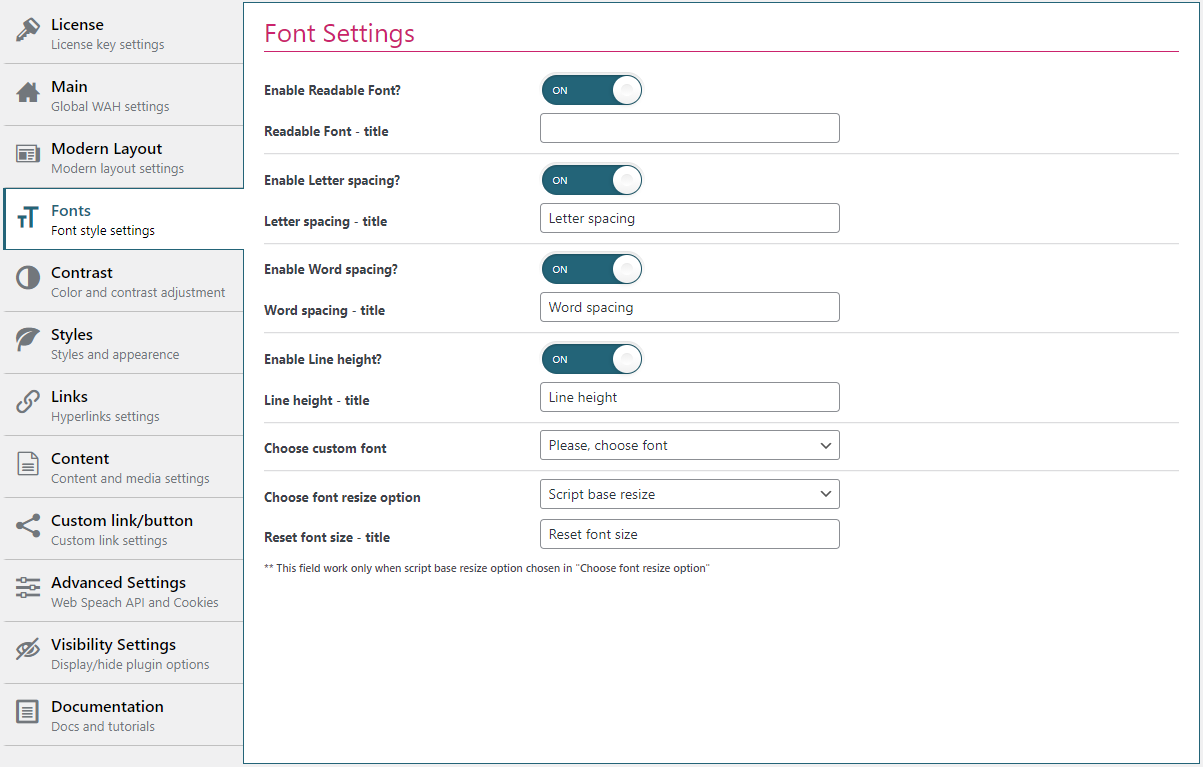The width and height of the screenshot is (1203, 767).
Task: Focus the Readable Font title field
Action: click(x=690, y=128)
